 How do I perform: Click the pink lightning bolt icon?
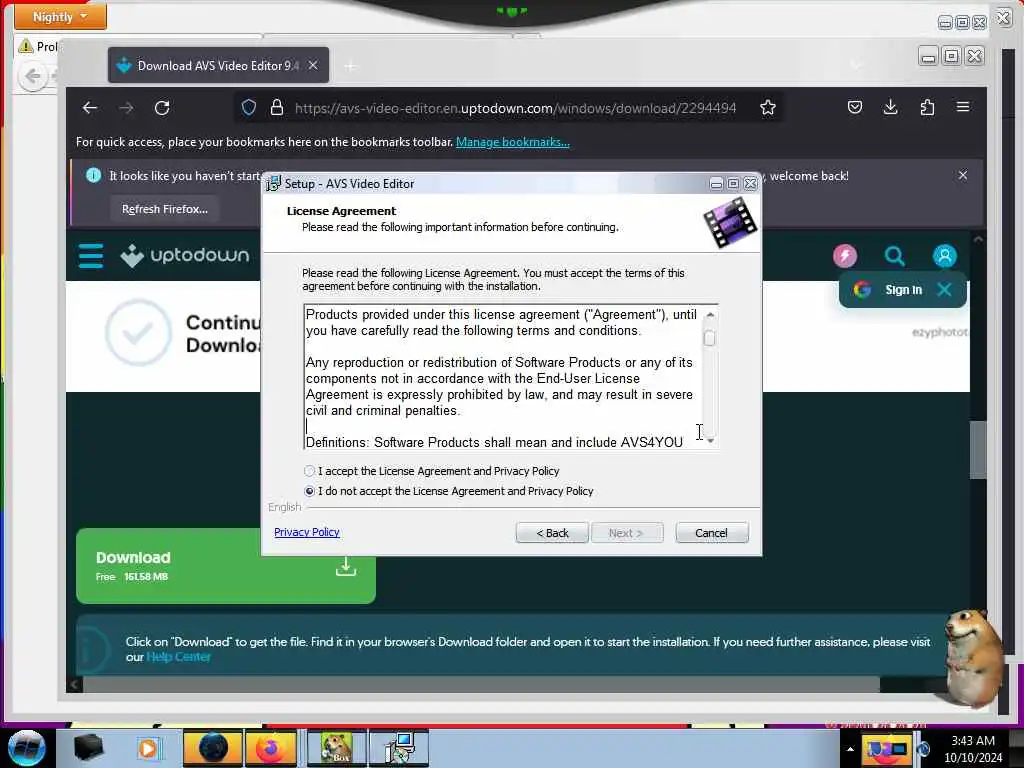coord(844,255)
